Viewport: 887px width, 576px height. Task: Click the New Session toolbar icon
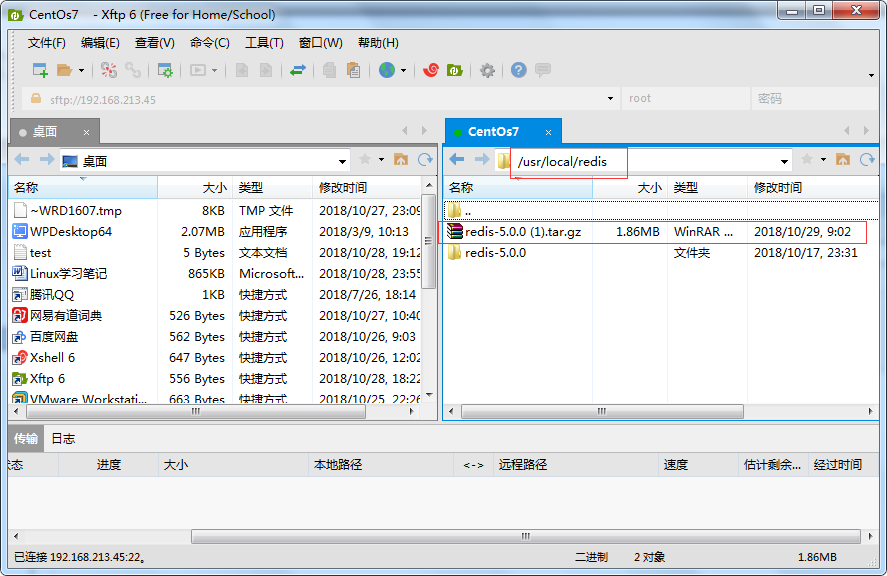pos(40,70)
